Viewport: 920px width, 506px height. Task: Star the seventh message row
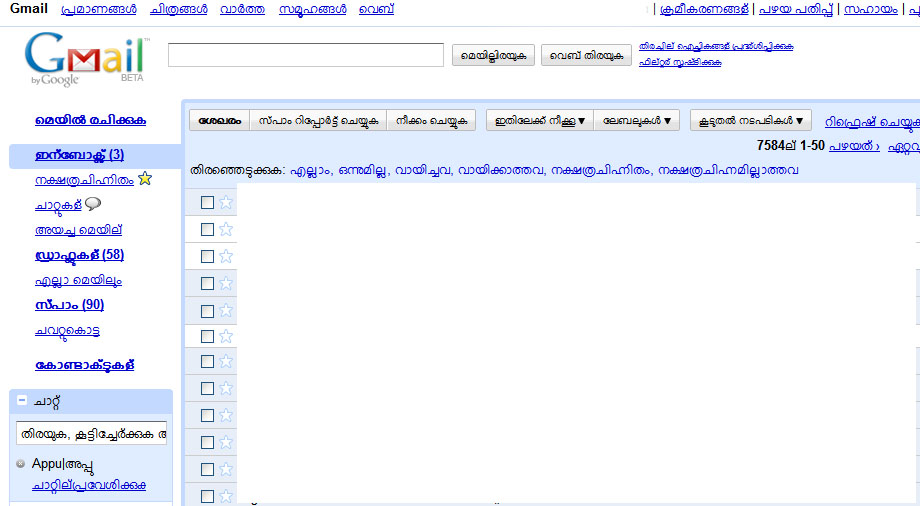point(226,362)
